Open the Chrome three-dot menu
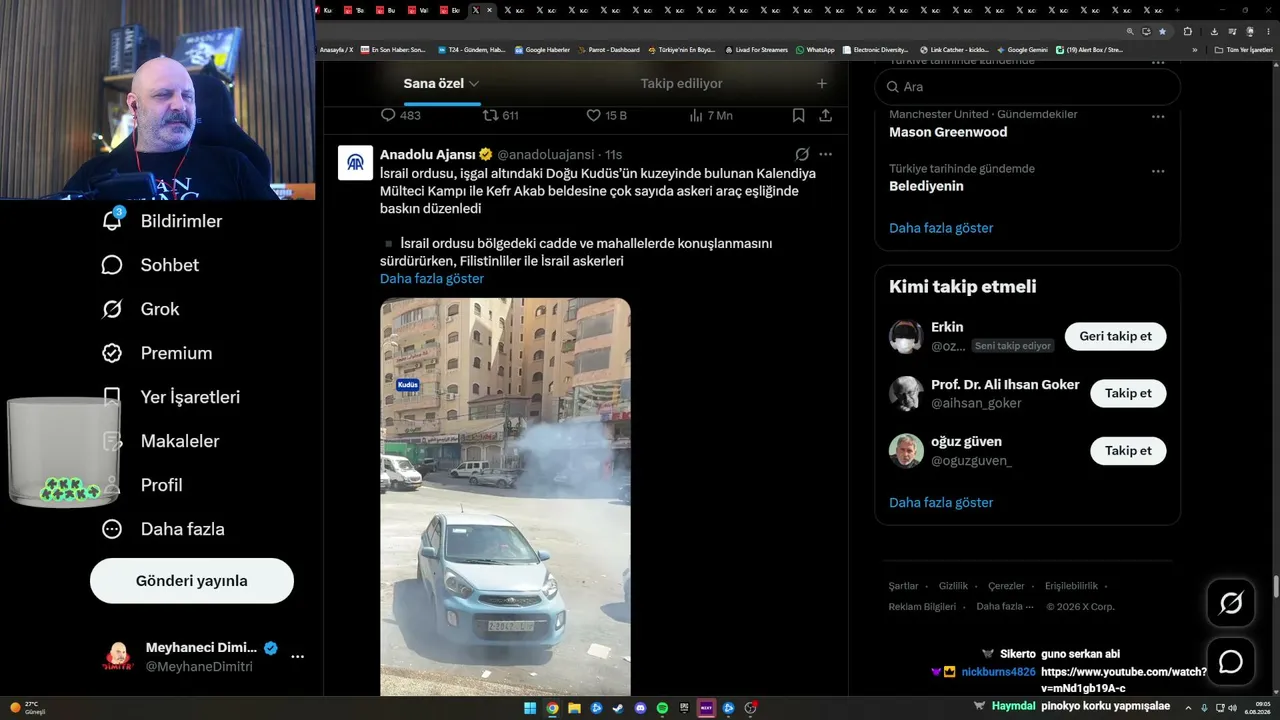This screenshot has height=720, width=1280. coord(1268,31)
